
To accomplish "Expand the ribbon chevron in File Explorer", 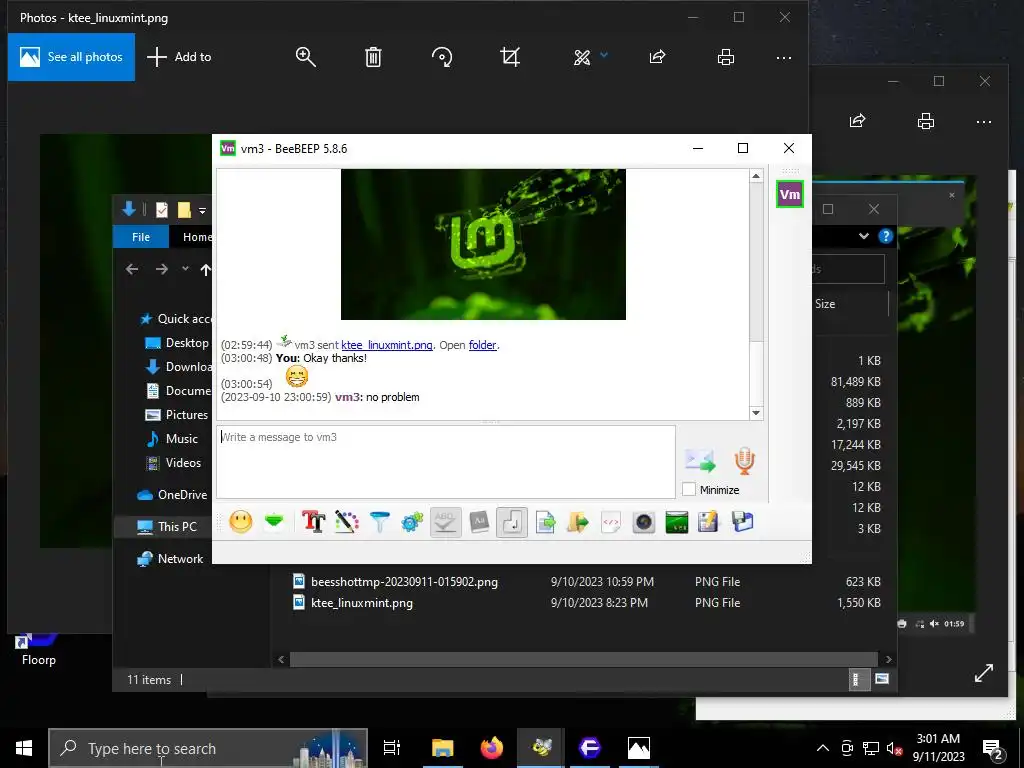I will (864, 236).
